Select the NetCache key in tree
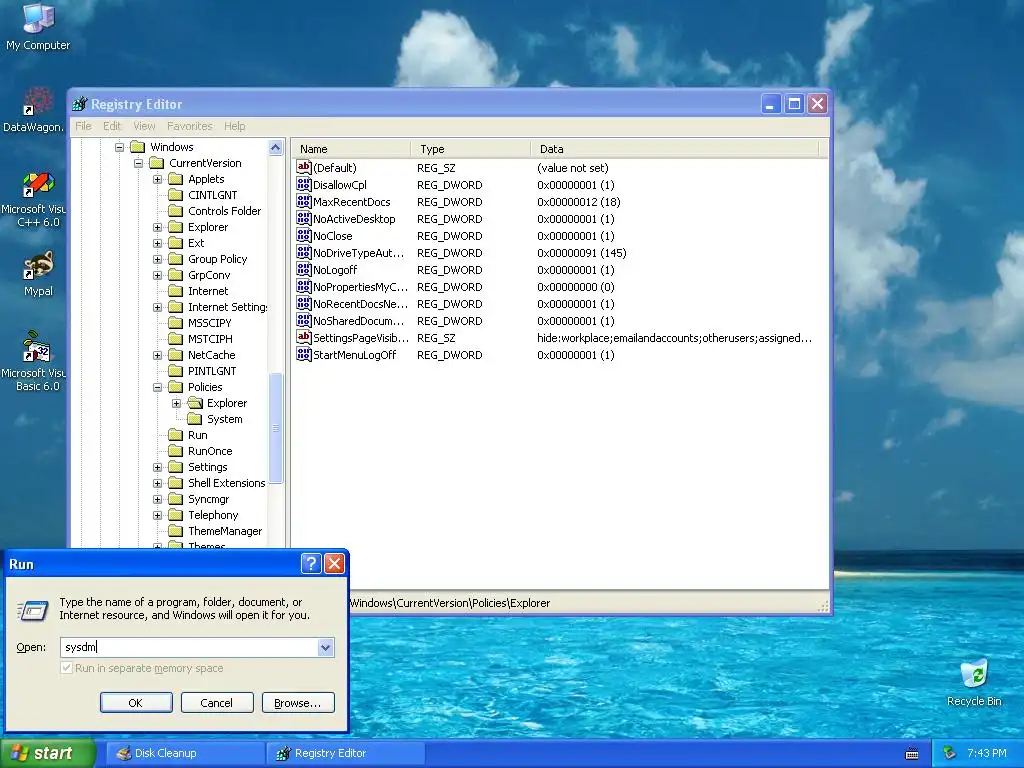 tap(212, 355)
